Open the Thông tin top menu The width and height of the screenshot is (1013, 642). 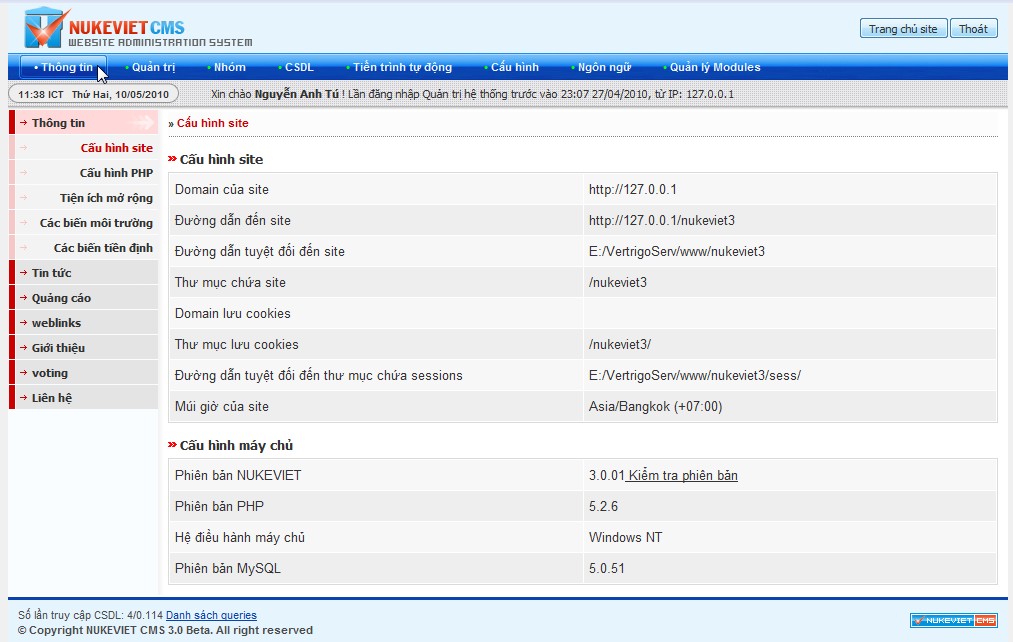(63, 67)
